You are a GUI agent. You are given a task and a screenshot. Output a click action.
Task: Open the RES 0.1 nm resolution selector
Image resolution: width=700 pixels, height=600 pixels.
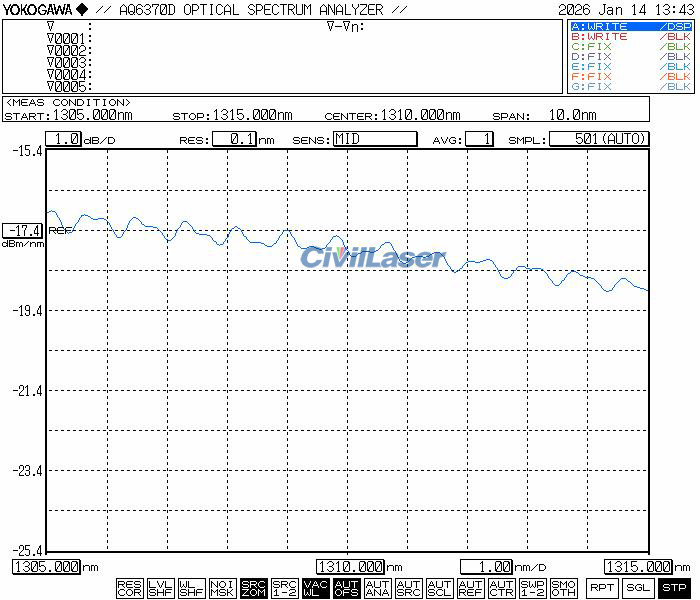pos(232,139)
